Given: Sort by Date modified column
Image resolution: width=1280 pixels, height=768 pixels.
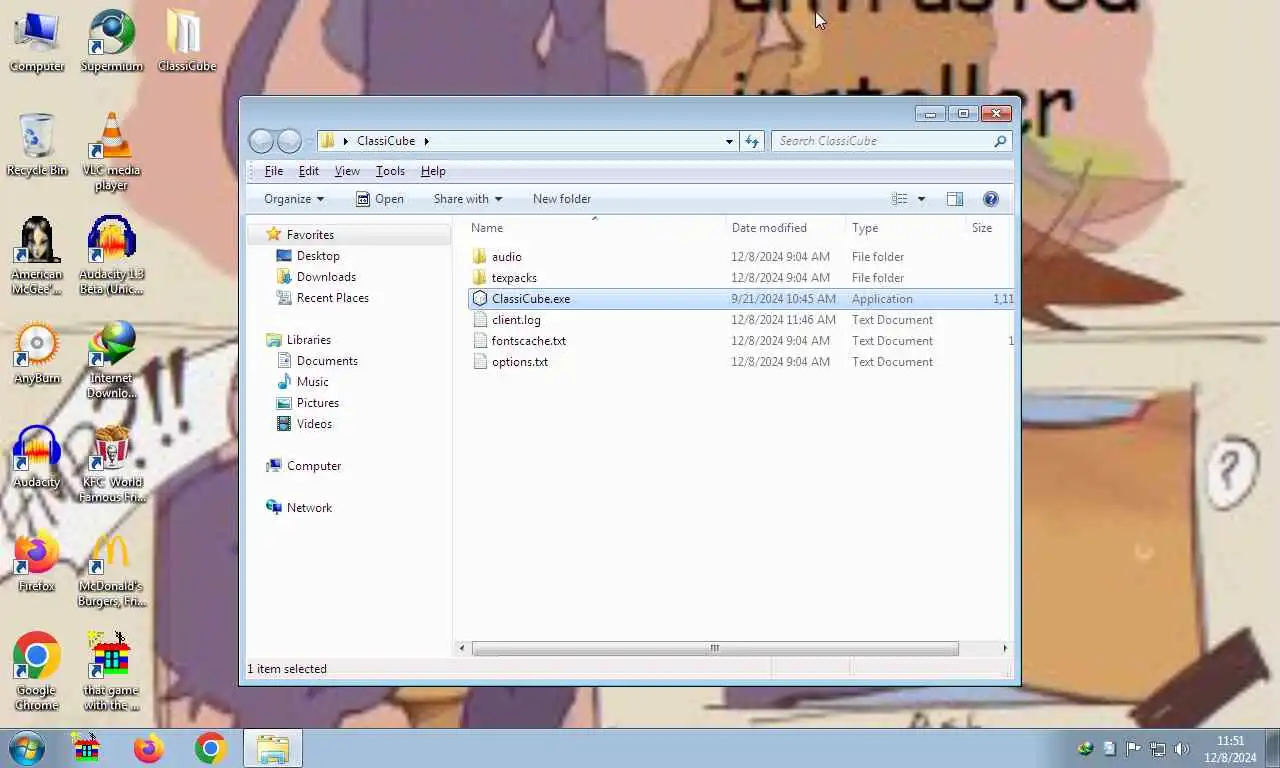Looking at the screenshot, I should pos(785,228).
